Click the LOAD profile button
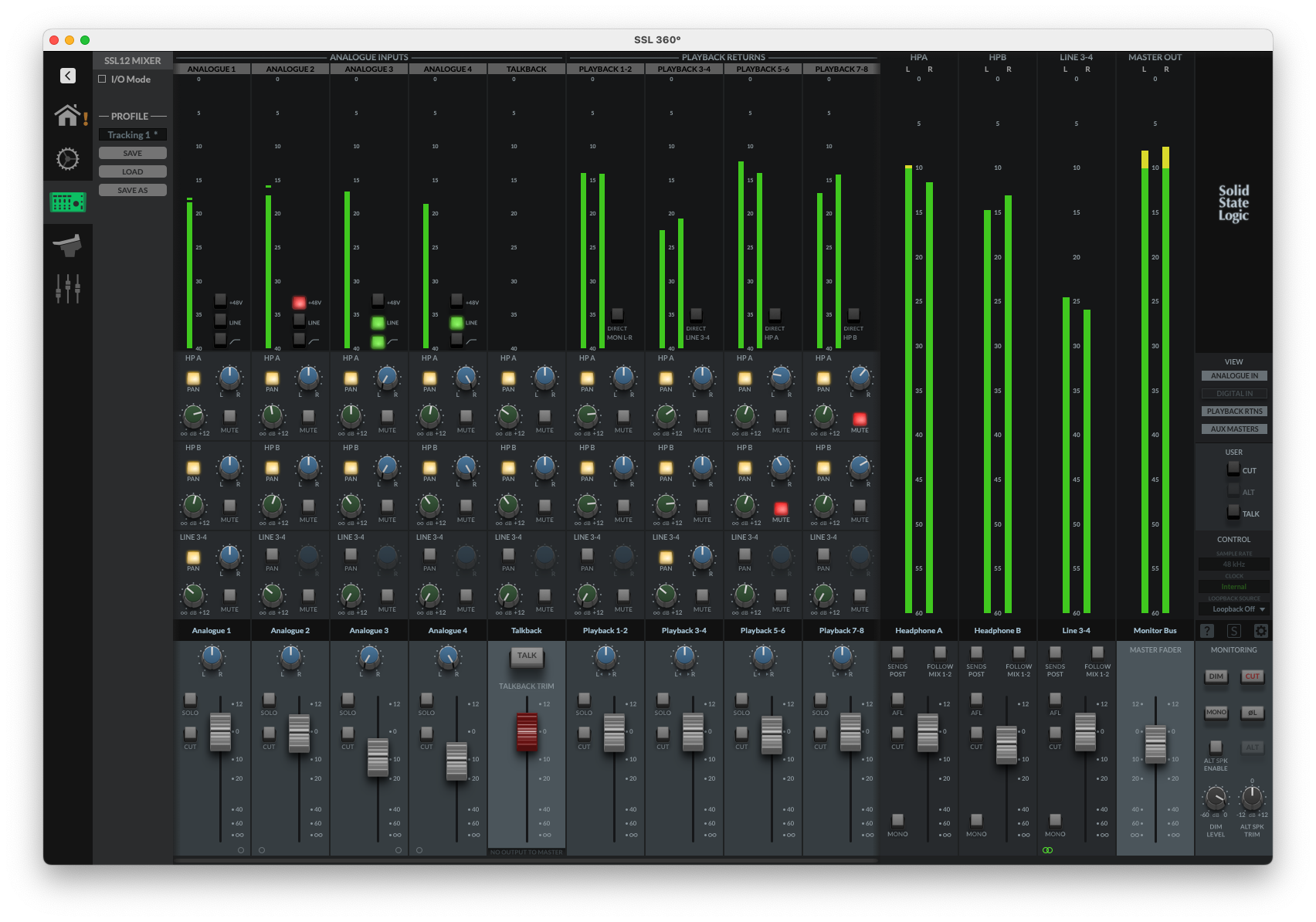This screenshot has height=922, width=1316. pos(133,171)
